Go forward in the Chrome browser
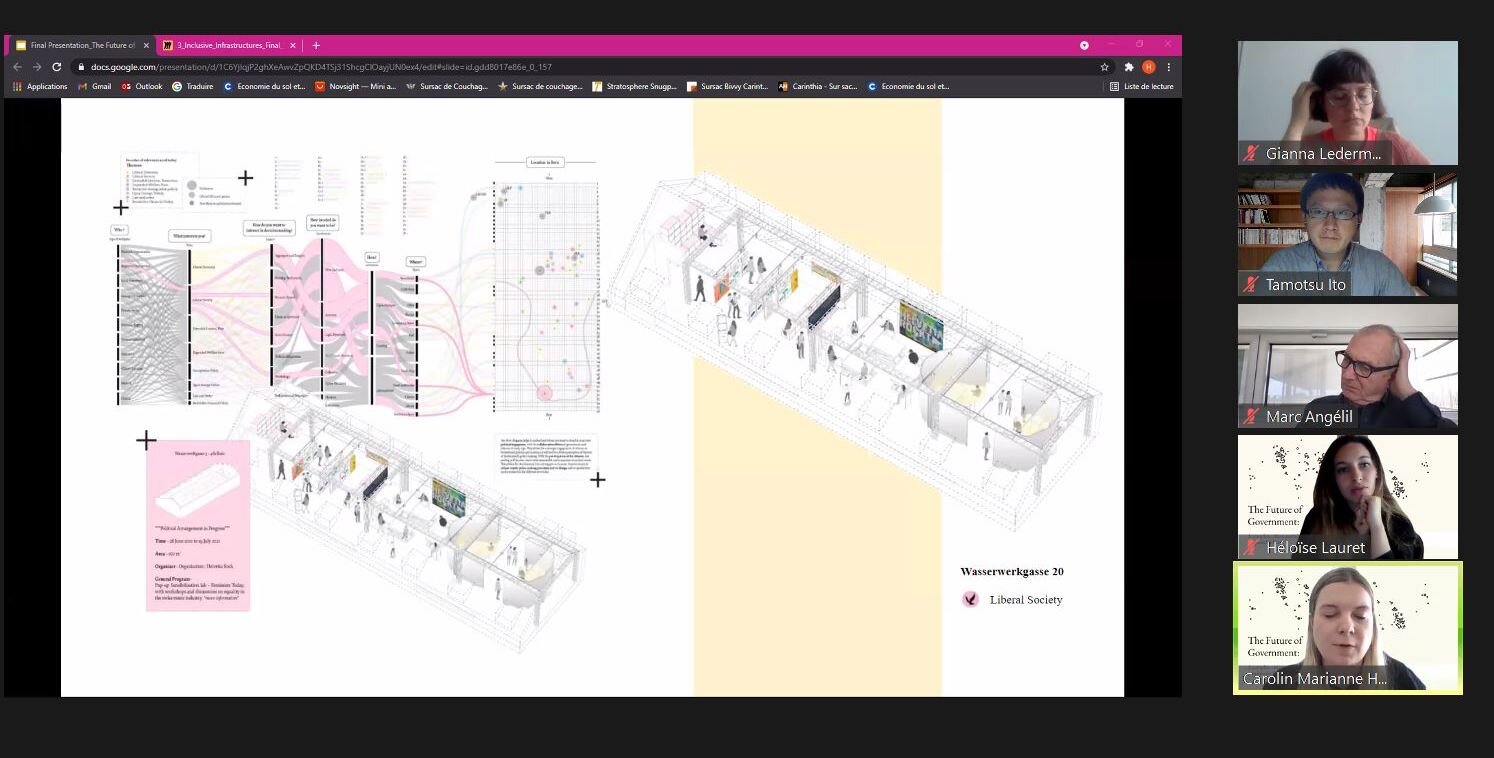The image size is (1494, 758). 37,67
